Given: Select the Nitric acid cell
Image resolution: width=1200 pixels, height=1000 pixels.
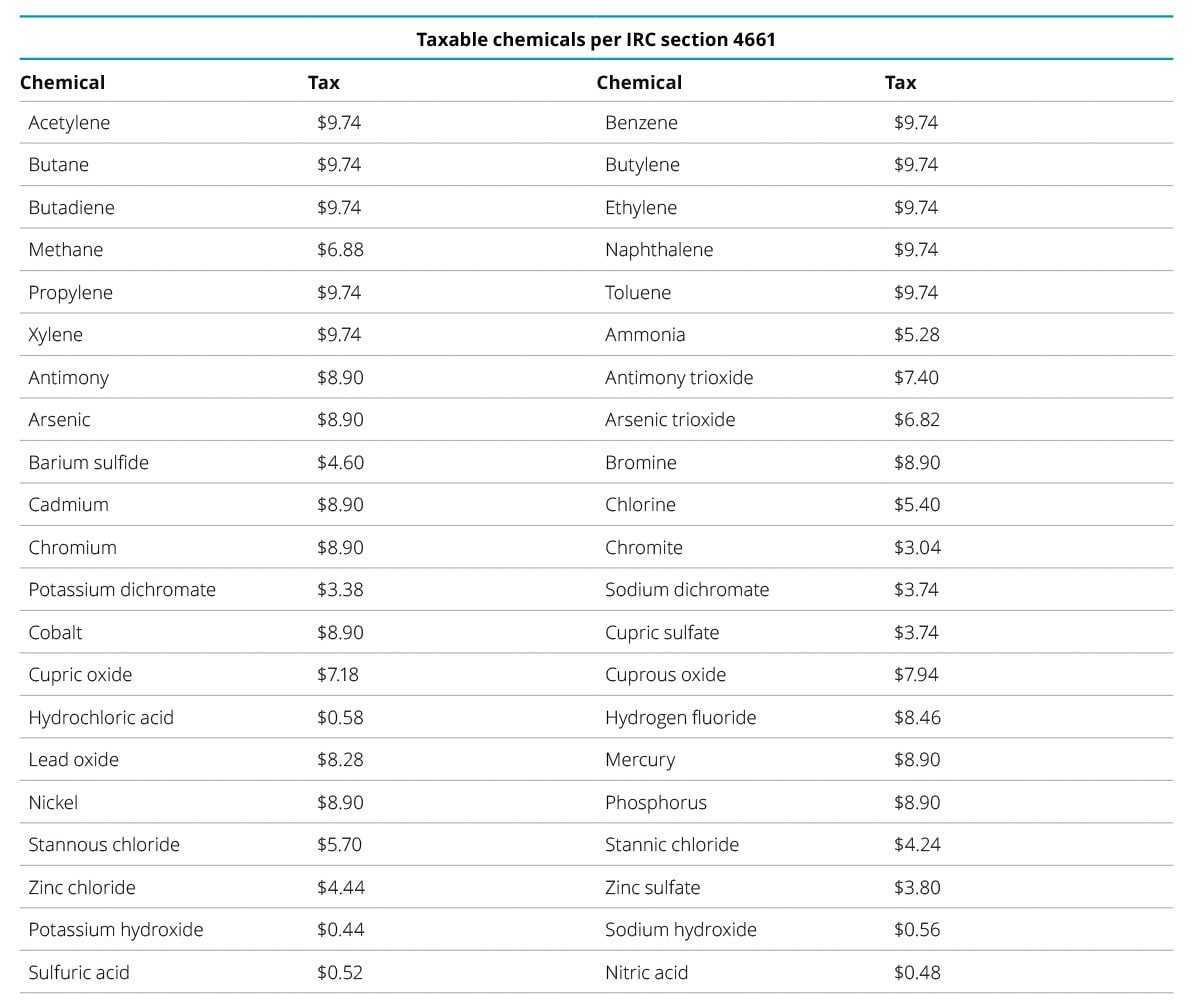Looking at the screenshot, I should [646, 973].
